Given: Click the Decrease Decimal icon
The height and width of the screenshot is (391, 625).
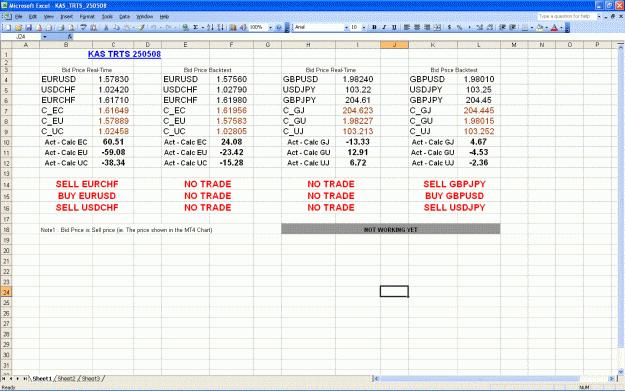Looking at the screenshot, I should click(489, 27).
